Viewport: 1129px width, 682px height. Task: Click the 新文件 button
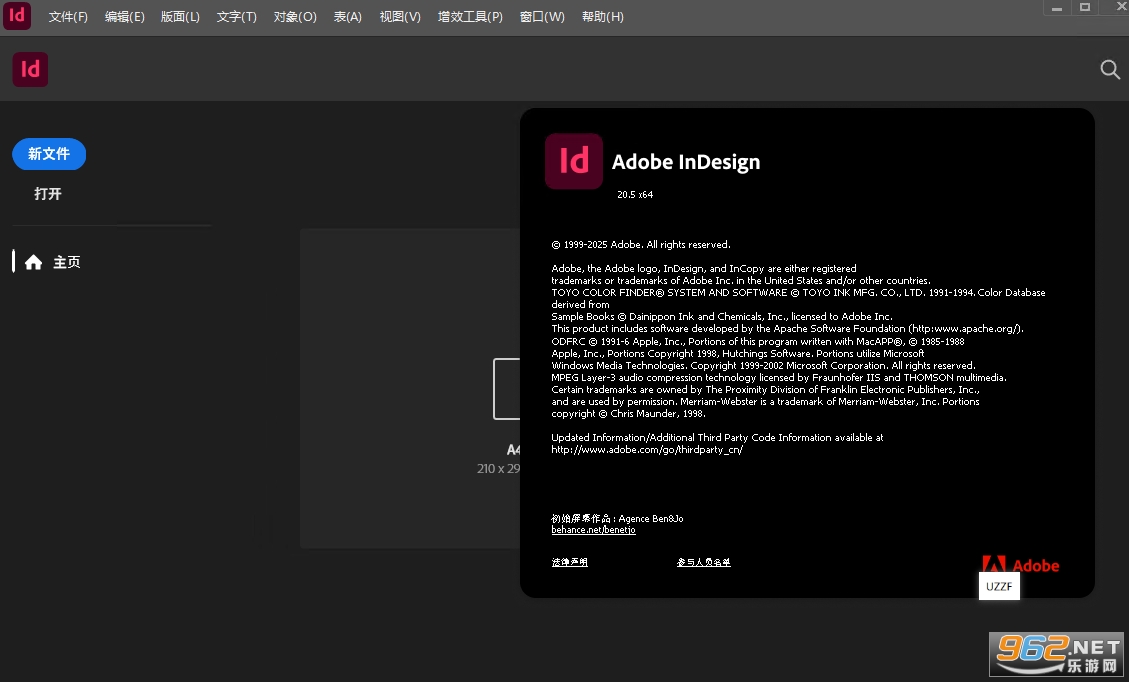pyautogui.click(x=49, y=154)
